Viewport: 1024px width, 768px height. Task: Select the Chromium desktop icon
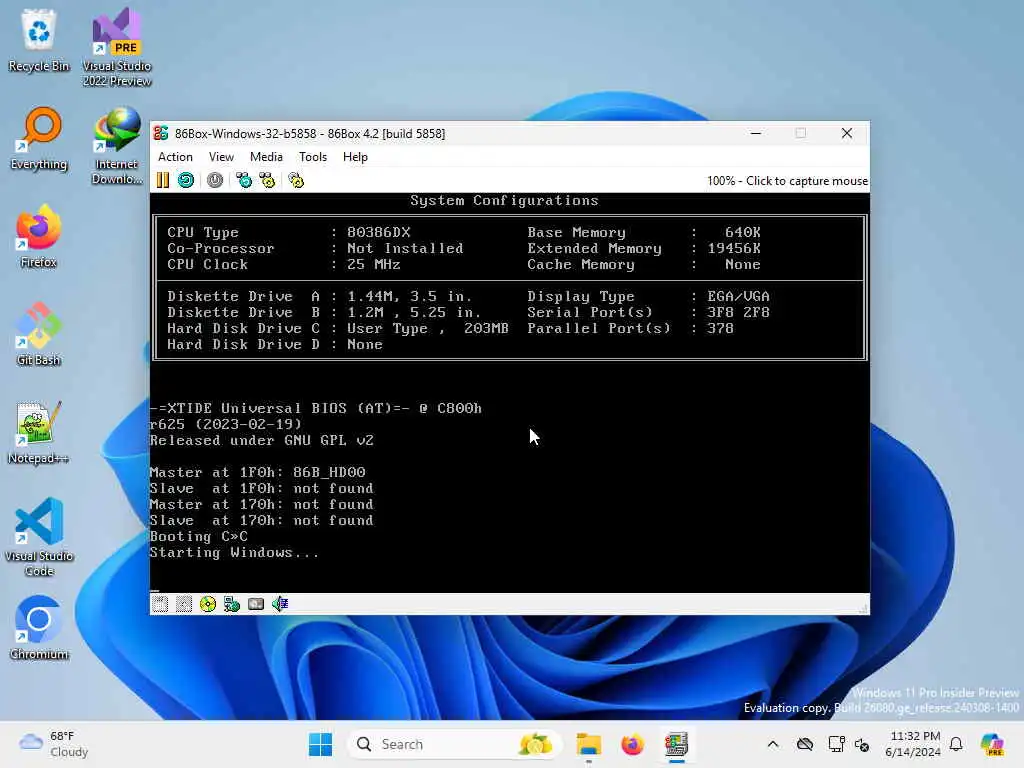pyautogui.click(x=39, y=628)
